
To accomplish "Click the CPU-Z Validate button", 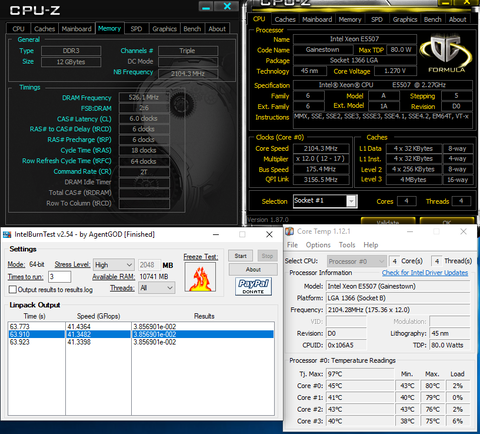I will click(388, 221).
